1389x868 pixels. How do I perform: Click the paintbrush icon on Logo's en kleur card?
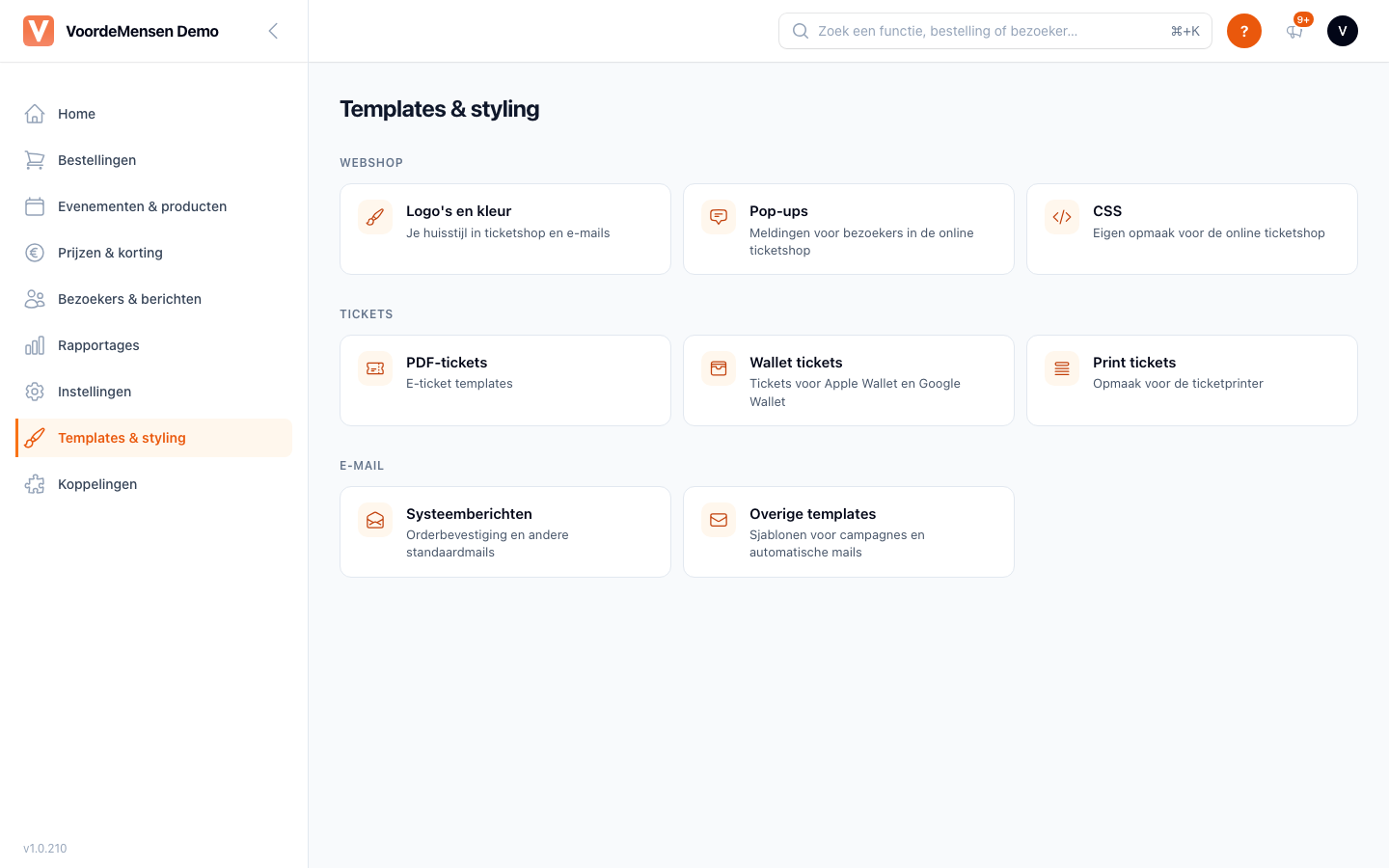pos(375,217)
